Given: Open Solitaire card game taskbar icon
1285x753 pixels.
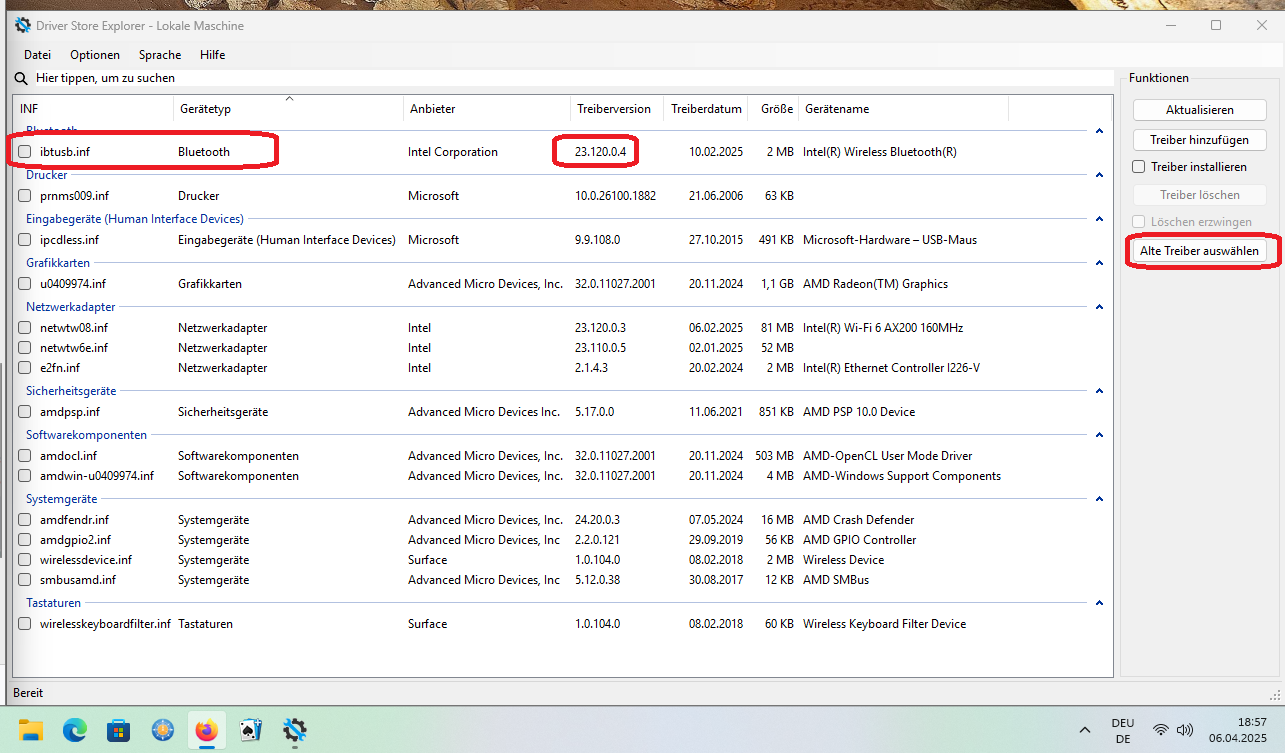Looking at the screenshot, I should 250,730.
